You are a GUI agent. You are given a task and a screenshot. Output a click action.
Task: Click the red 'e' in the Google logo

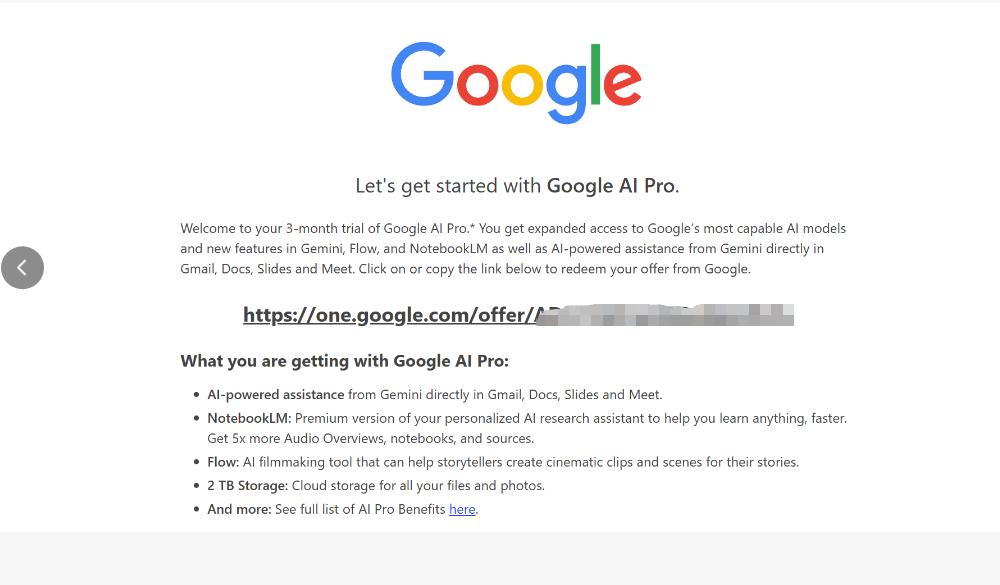coord(622,84)
